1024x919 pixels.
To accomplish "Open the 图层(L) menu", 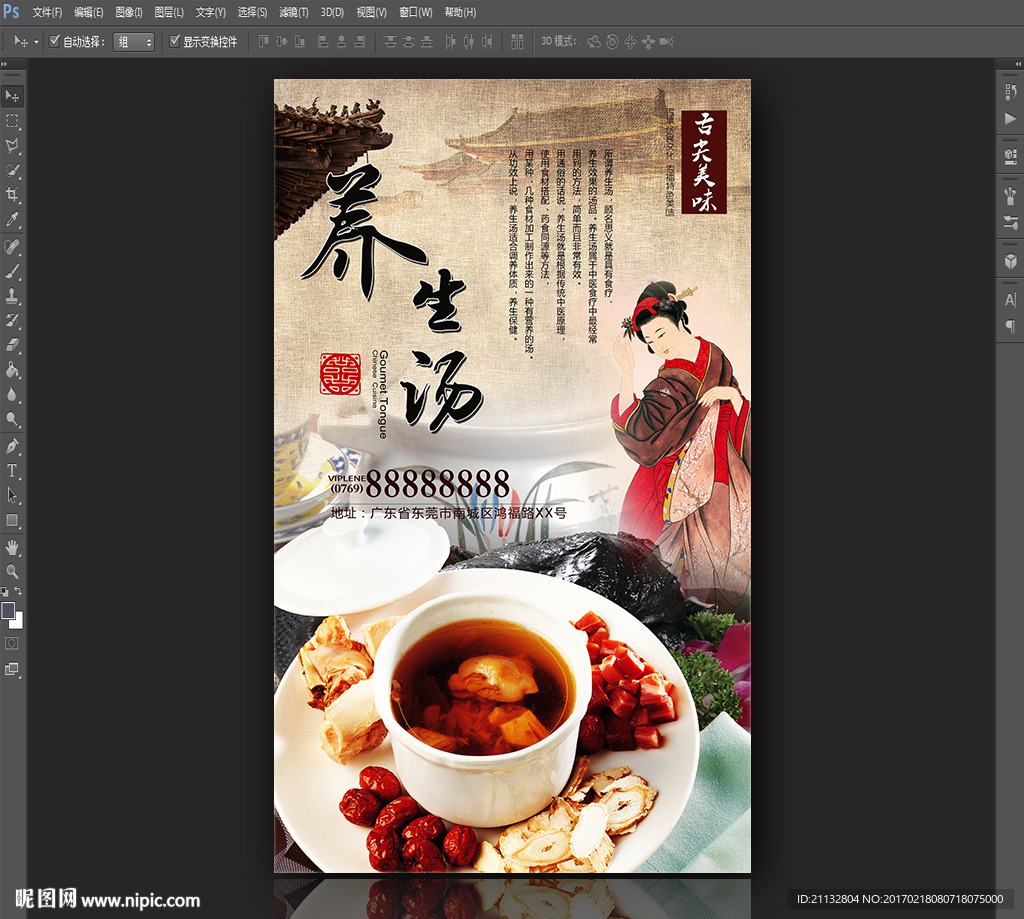I will [168, 12].
